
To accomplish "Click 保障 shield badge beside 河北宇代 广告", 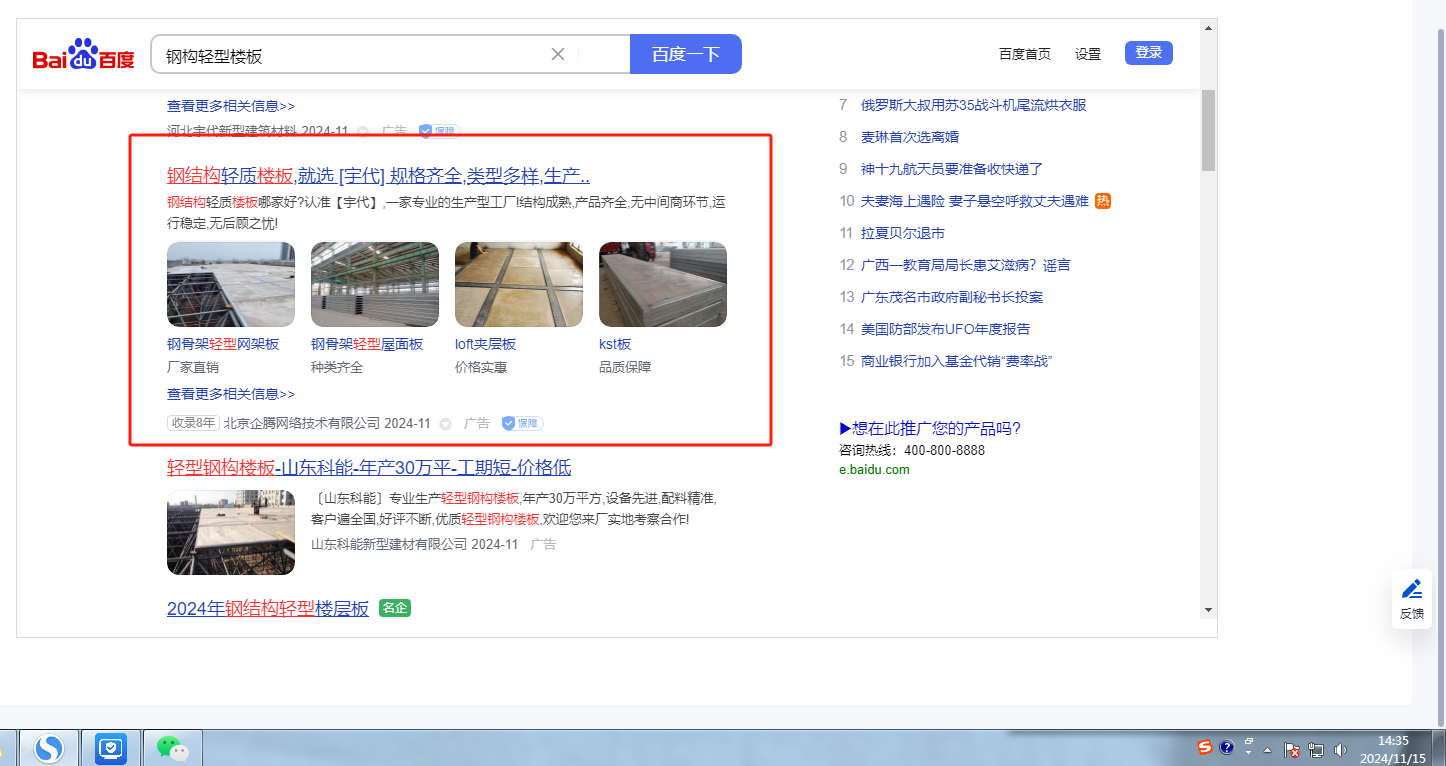I will 439,131.
